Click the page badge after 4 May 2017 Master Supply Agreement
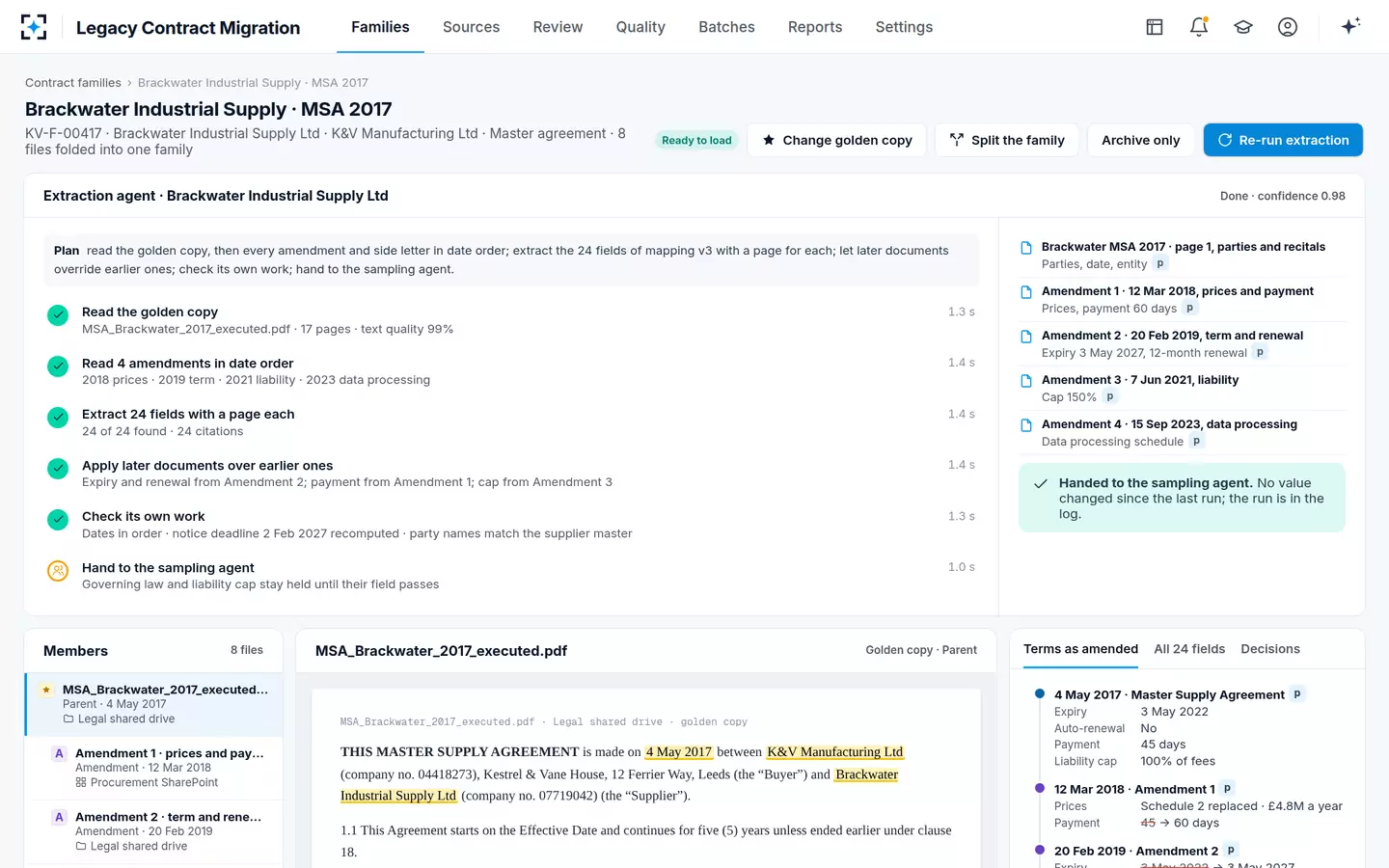The height and width of the screenshot is (868, 1389). [1297, 694]
